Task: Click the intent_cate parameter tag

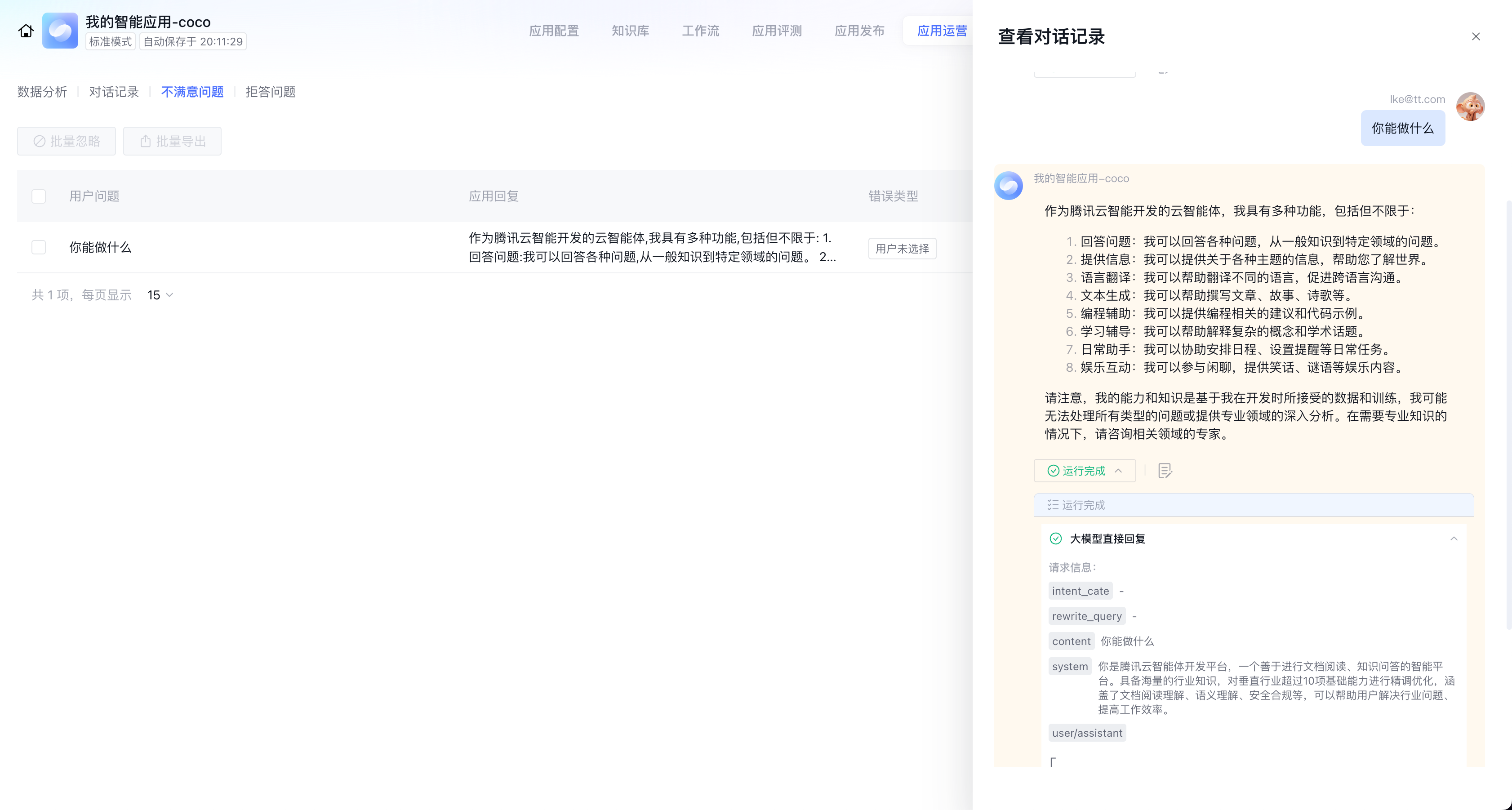Action: pyautogui.click(x=1081, y=591)
